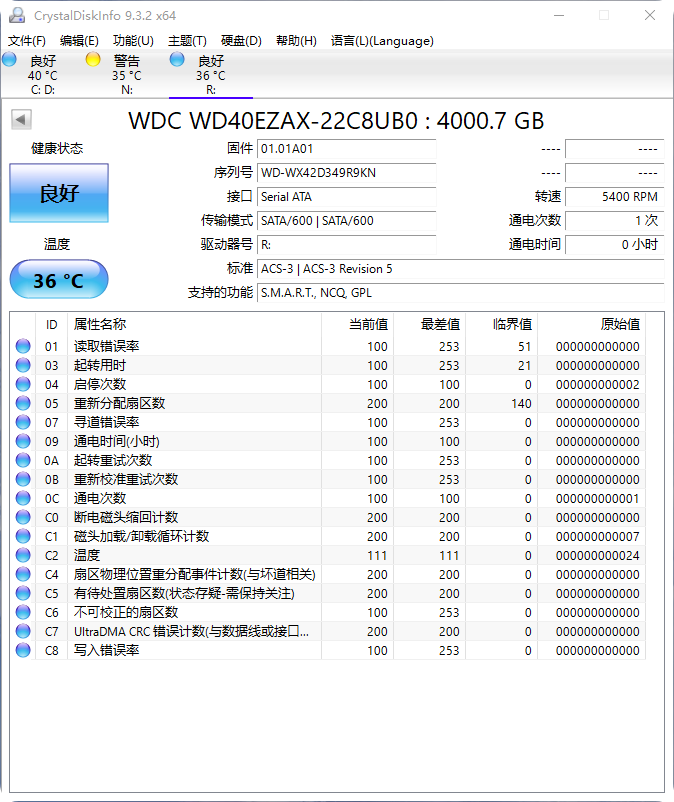The width and height of the screenshot is (674, 802).
Task: Click status orb of attribute 07 寻道错误率
Action: 23,422
